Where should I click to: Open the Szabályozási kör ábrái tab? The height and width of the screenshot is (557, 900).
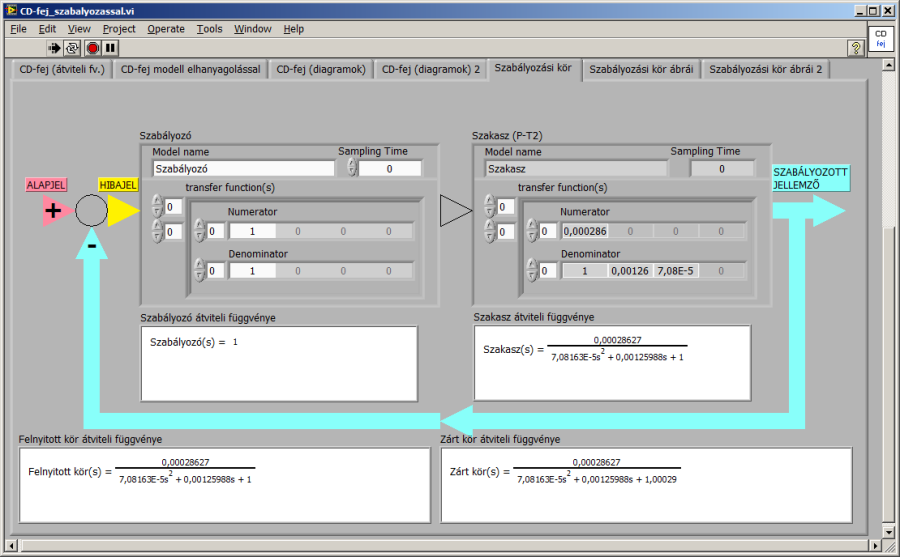[640, 69]
